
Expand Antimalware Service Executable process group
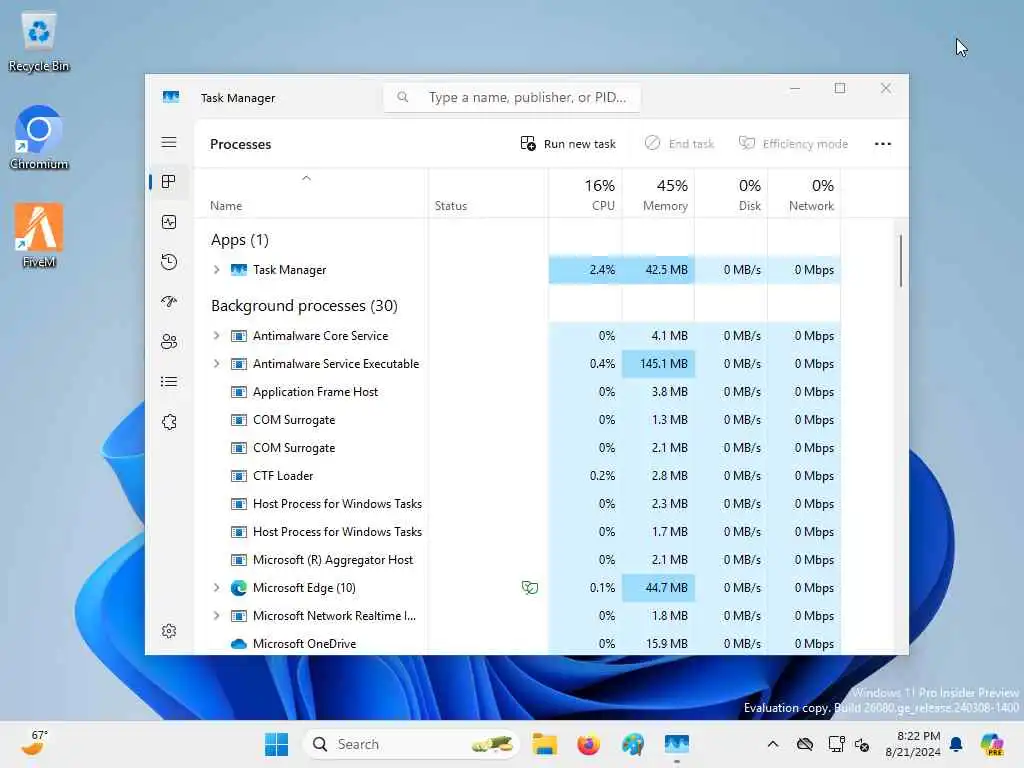tap(216, 364)
